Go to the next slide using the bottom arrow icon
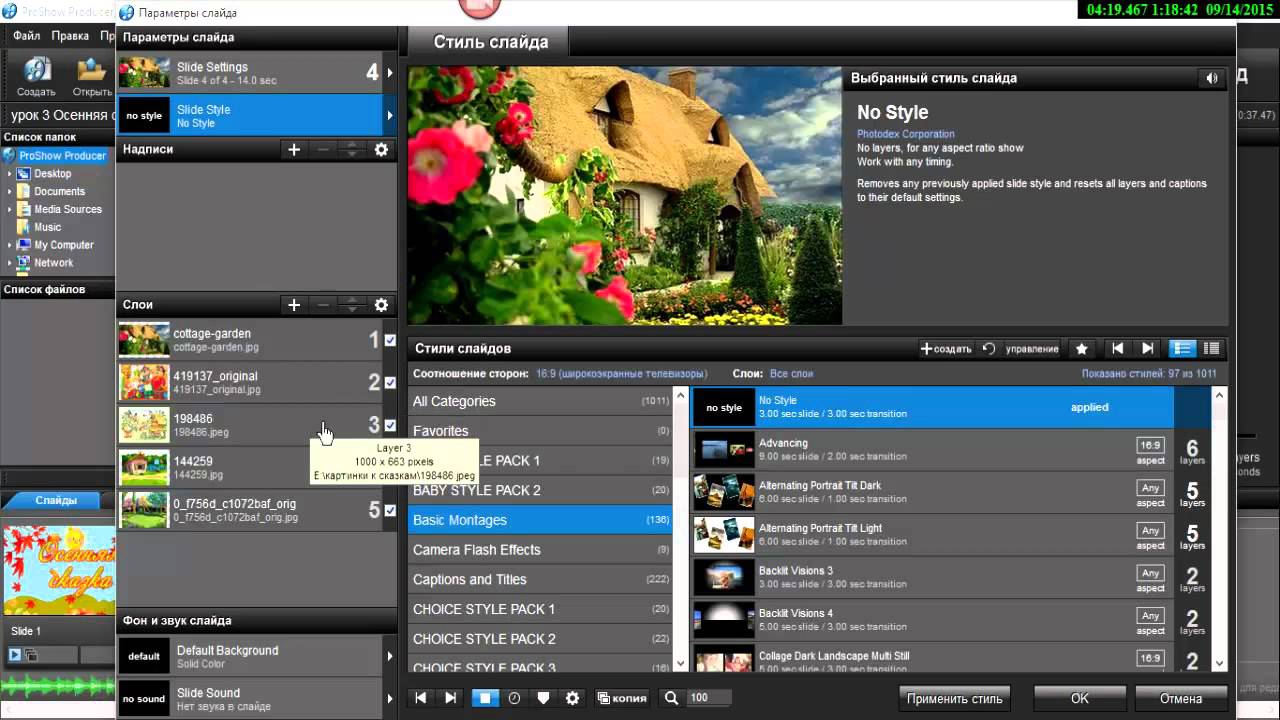 (x=451, y=698)
